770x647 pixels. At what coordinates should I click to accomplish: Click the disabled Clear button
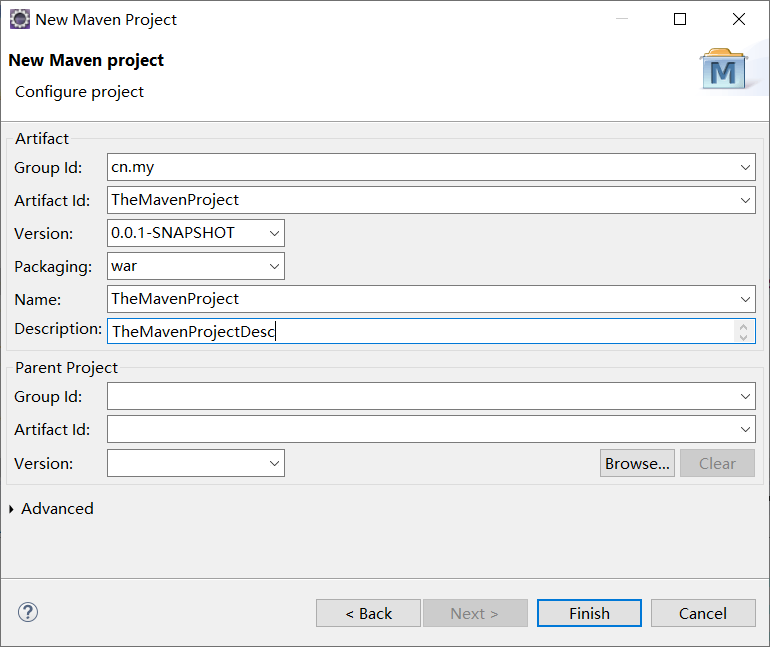[717, 463]
